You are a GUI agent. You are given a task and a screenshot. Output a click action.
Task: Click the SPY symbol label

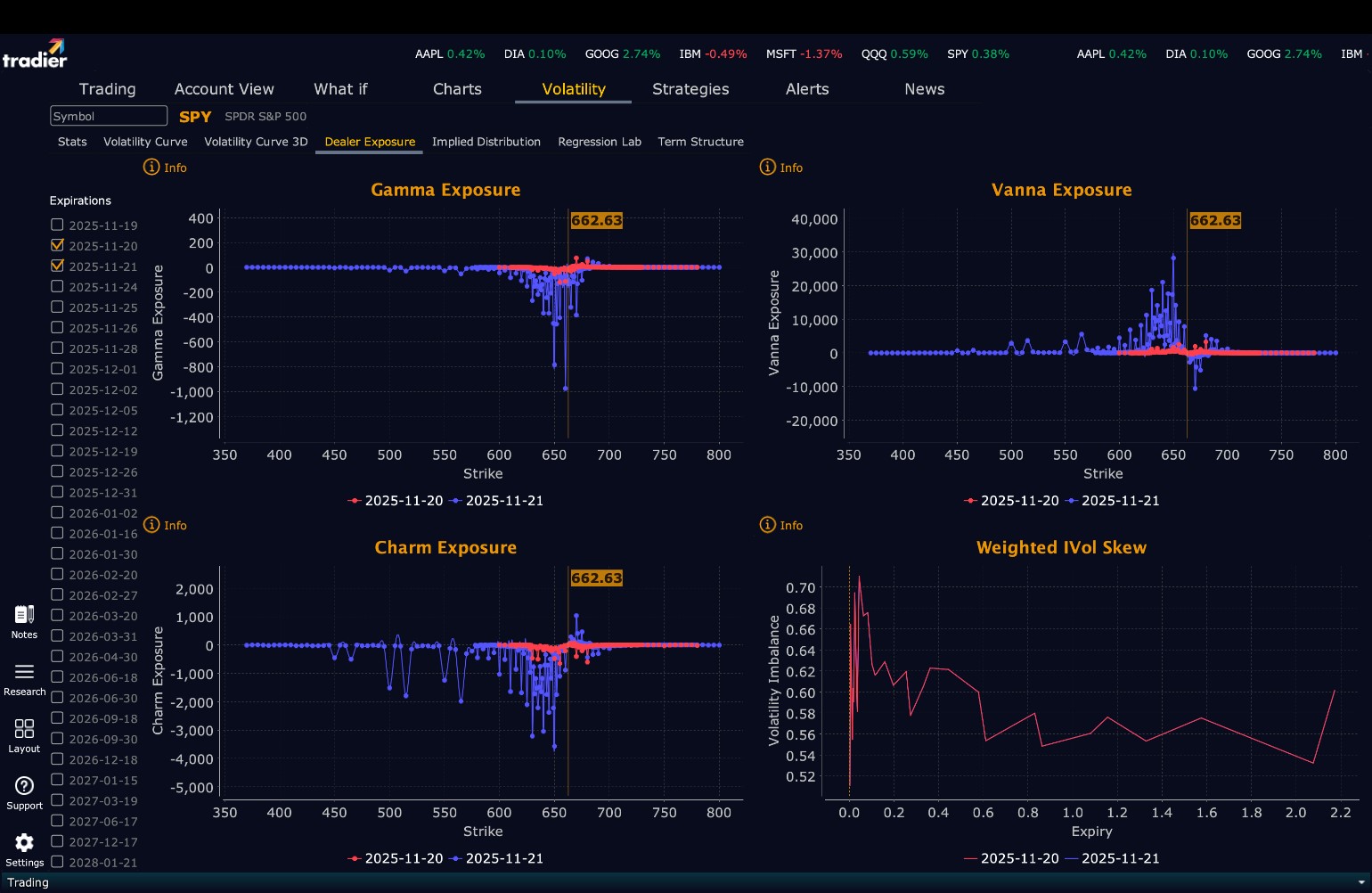[195, 117]
